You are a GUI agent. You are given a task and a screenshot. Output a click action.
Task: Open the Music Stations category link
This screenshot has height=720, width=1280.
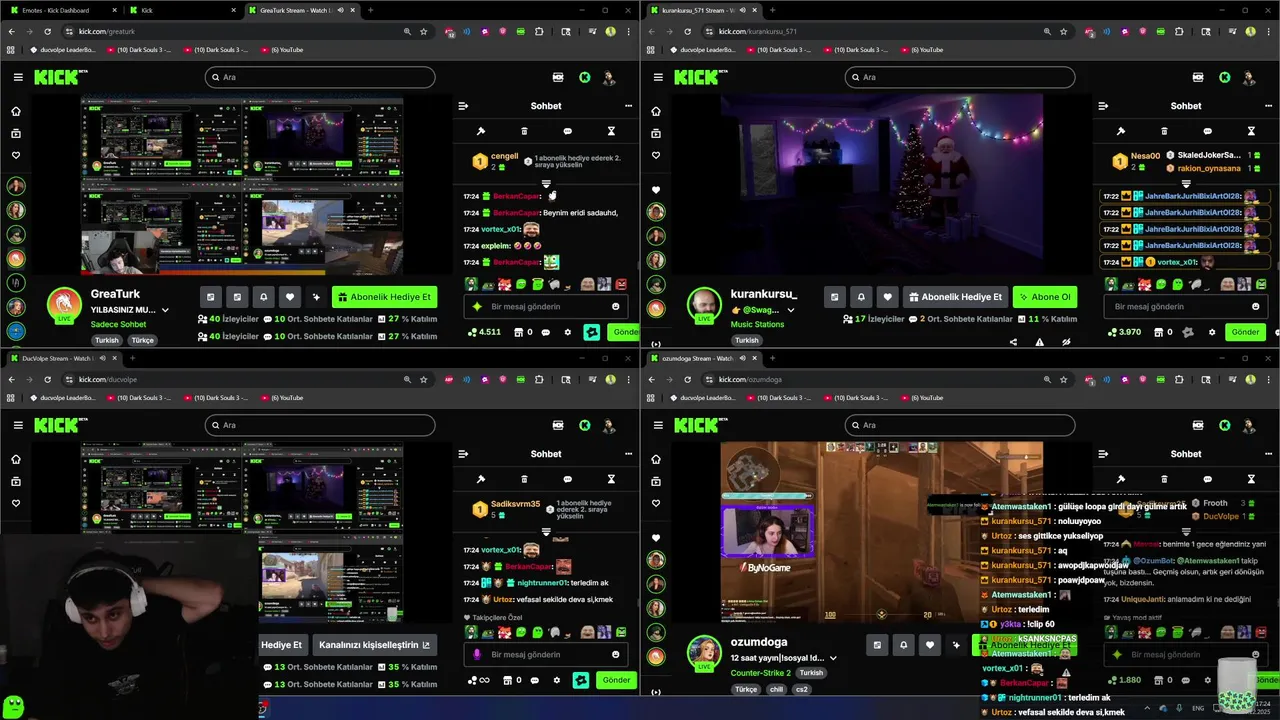pyautogui.click(x=757, y=324)
